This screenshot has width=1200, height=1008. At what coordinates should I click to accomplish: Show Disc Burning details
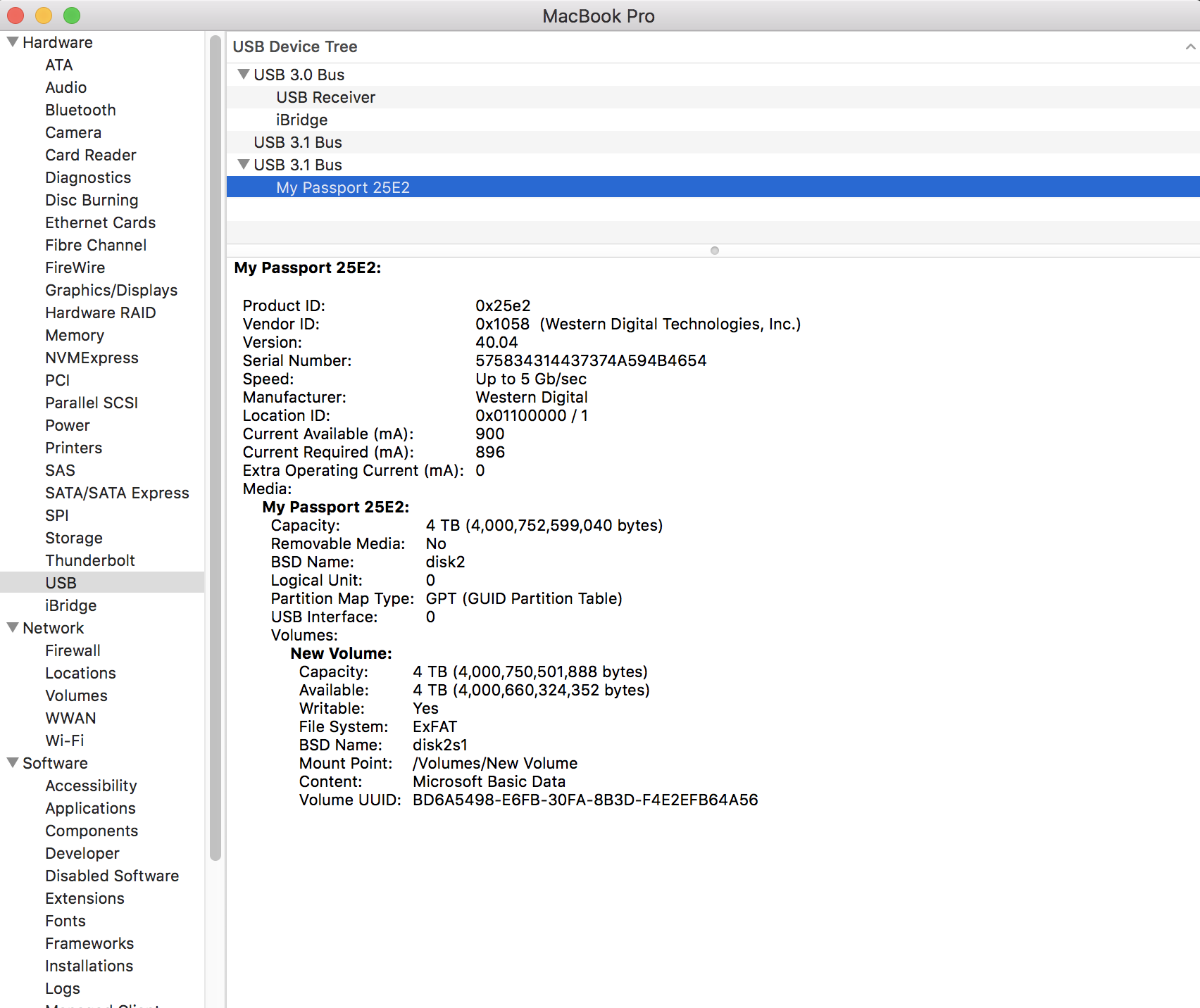click(92, 200)
